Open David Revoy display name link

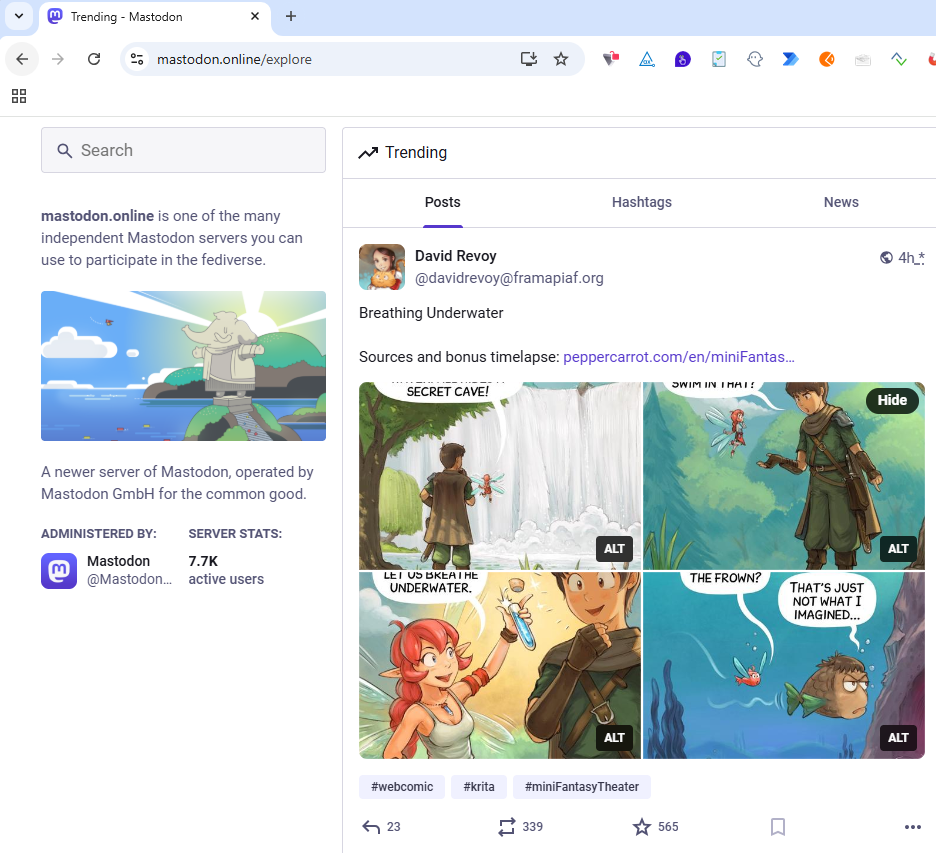point(455,256)
